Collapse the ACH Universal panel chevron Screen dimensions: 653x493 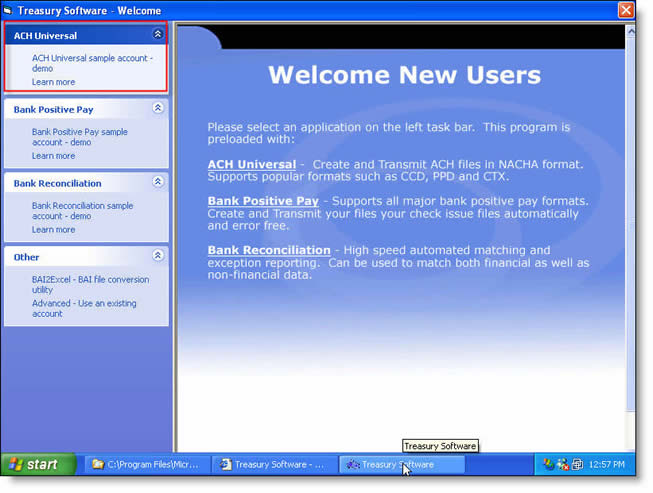tap(158, 34)
